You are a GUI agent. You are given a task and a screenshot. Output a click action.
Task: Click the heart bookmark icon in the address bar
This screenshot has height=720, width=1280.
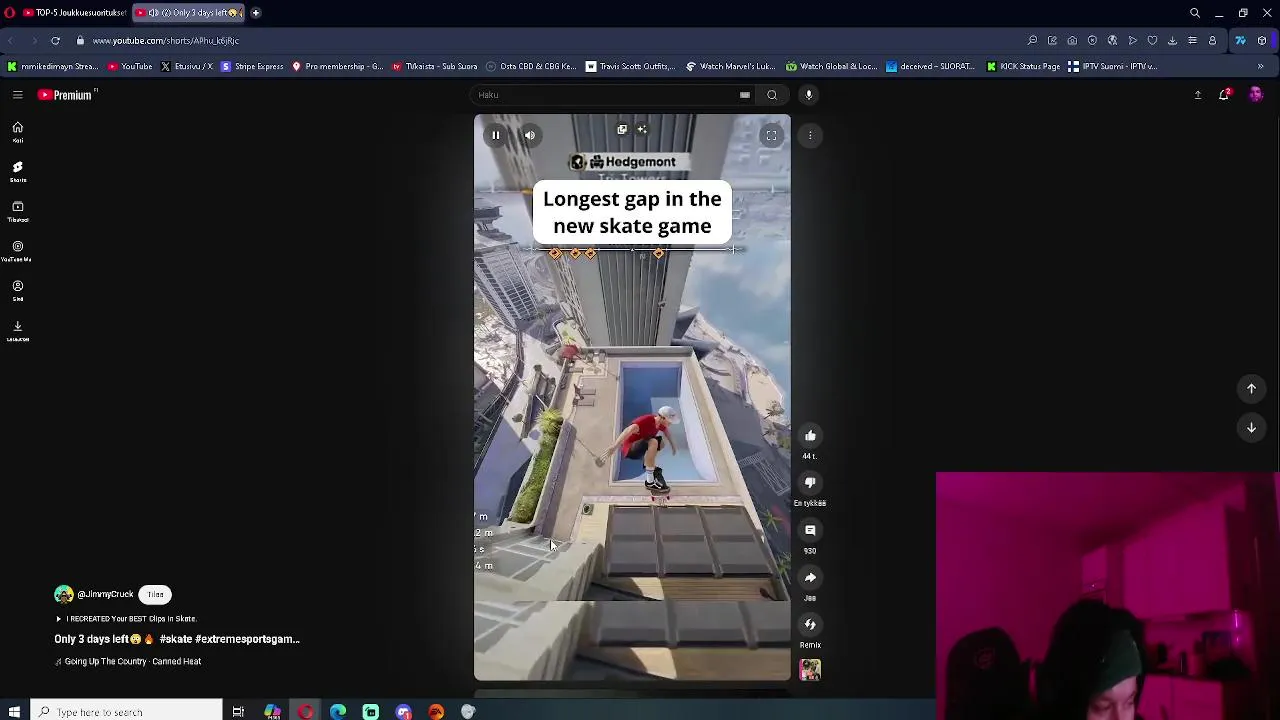coord(1152,41)
